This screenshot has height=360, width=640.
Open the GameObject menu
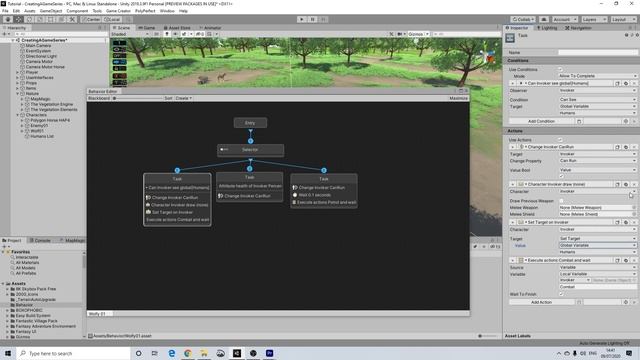click(51, 11)
